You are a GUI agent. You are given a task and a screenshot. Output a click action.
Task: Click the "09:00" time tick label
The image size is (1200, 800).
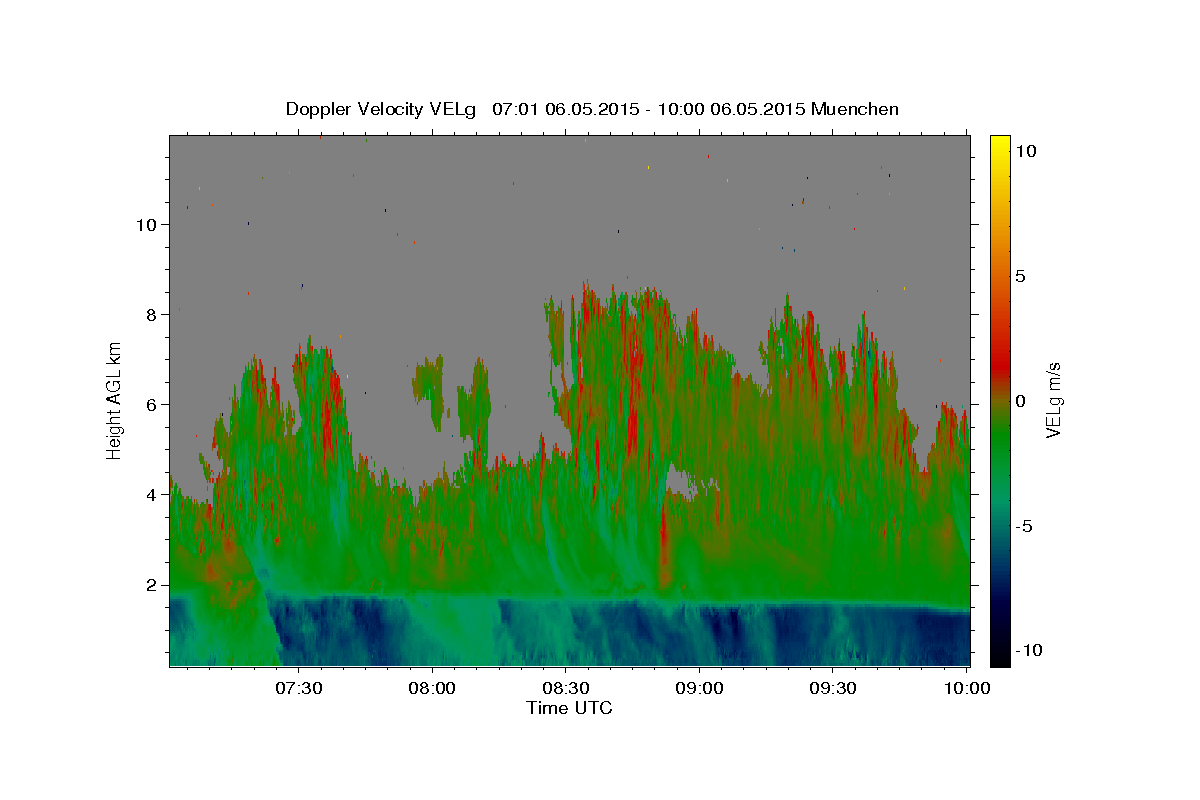700,688
